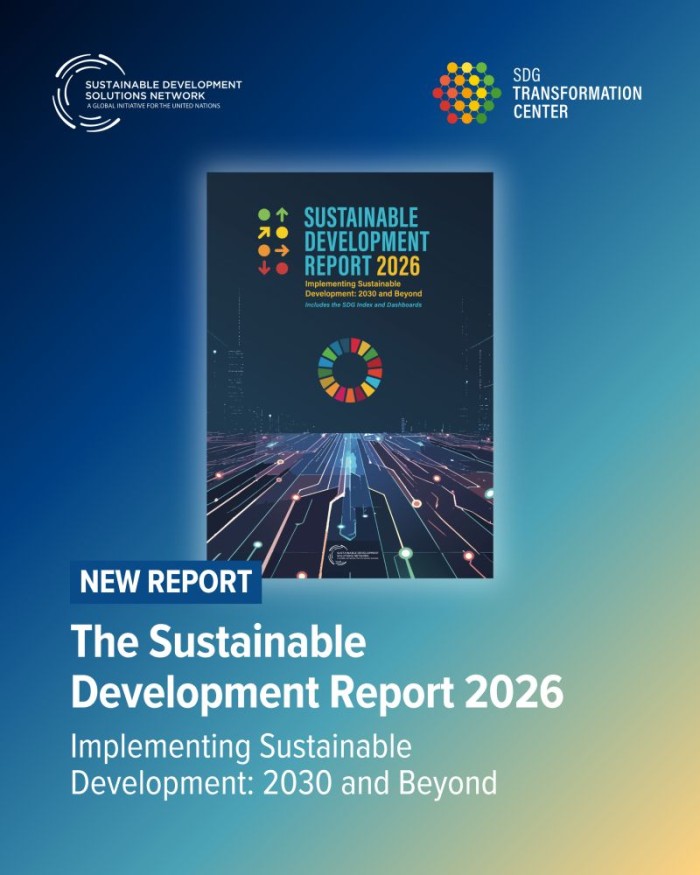The width and height of the screenshot is (700, 875).
Task: Open the report cover thumbnail
Action: 350,375
